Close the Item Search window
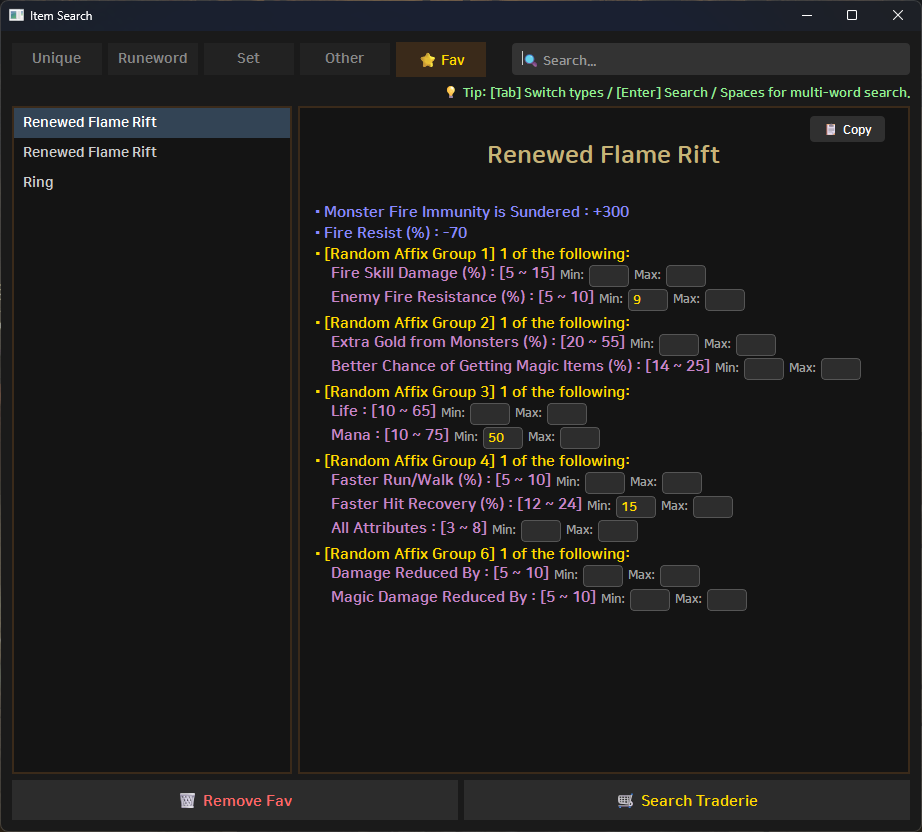 (897, 15)
